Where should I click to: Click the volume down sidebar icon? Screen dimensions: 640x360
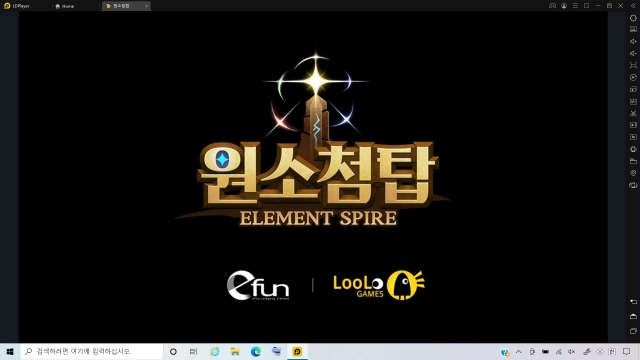coord(633,53)
